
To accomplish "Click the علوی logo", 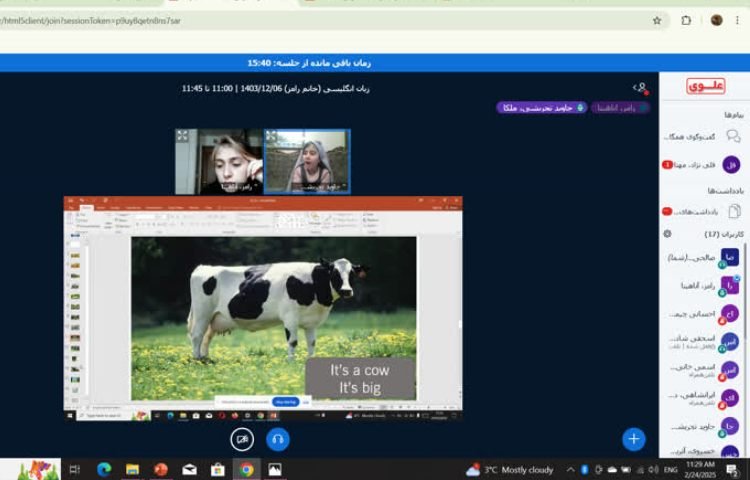I will point(706,87).
